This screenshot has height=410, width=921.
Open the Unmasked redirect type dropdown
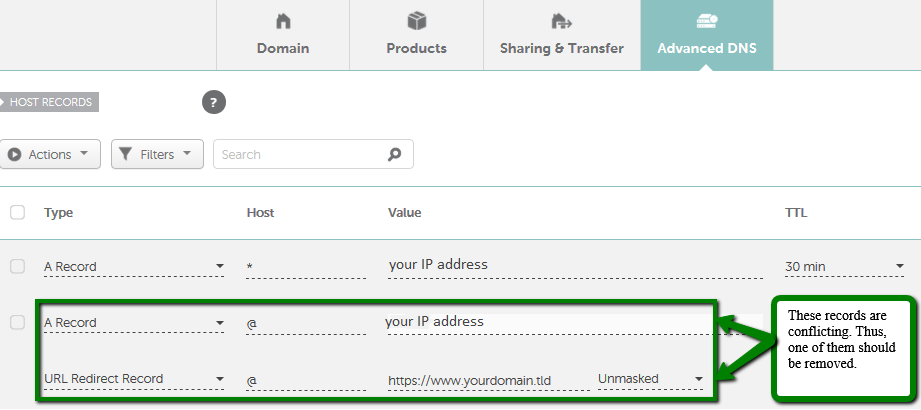coord(650,379)
